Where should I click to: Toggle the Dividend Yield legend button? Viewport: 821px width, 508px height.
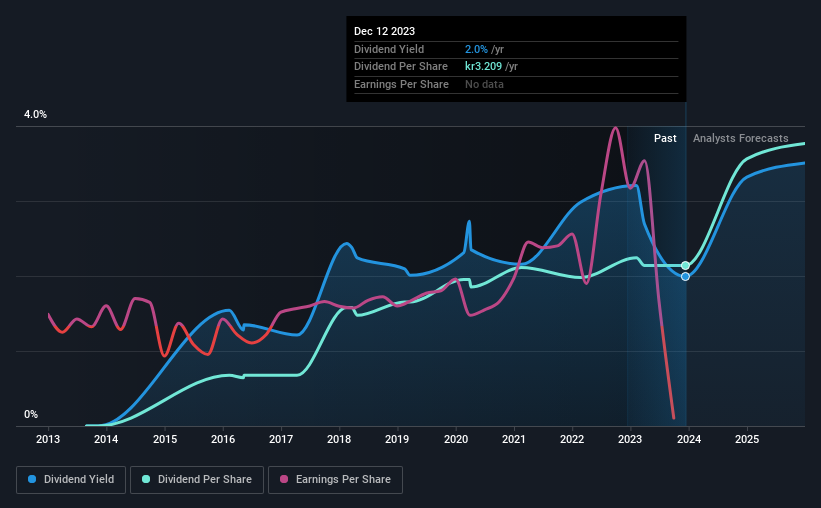71,480
